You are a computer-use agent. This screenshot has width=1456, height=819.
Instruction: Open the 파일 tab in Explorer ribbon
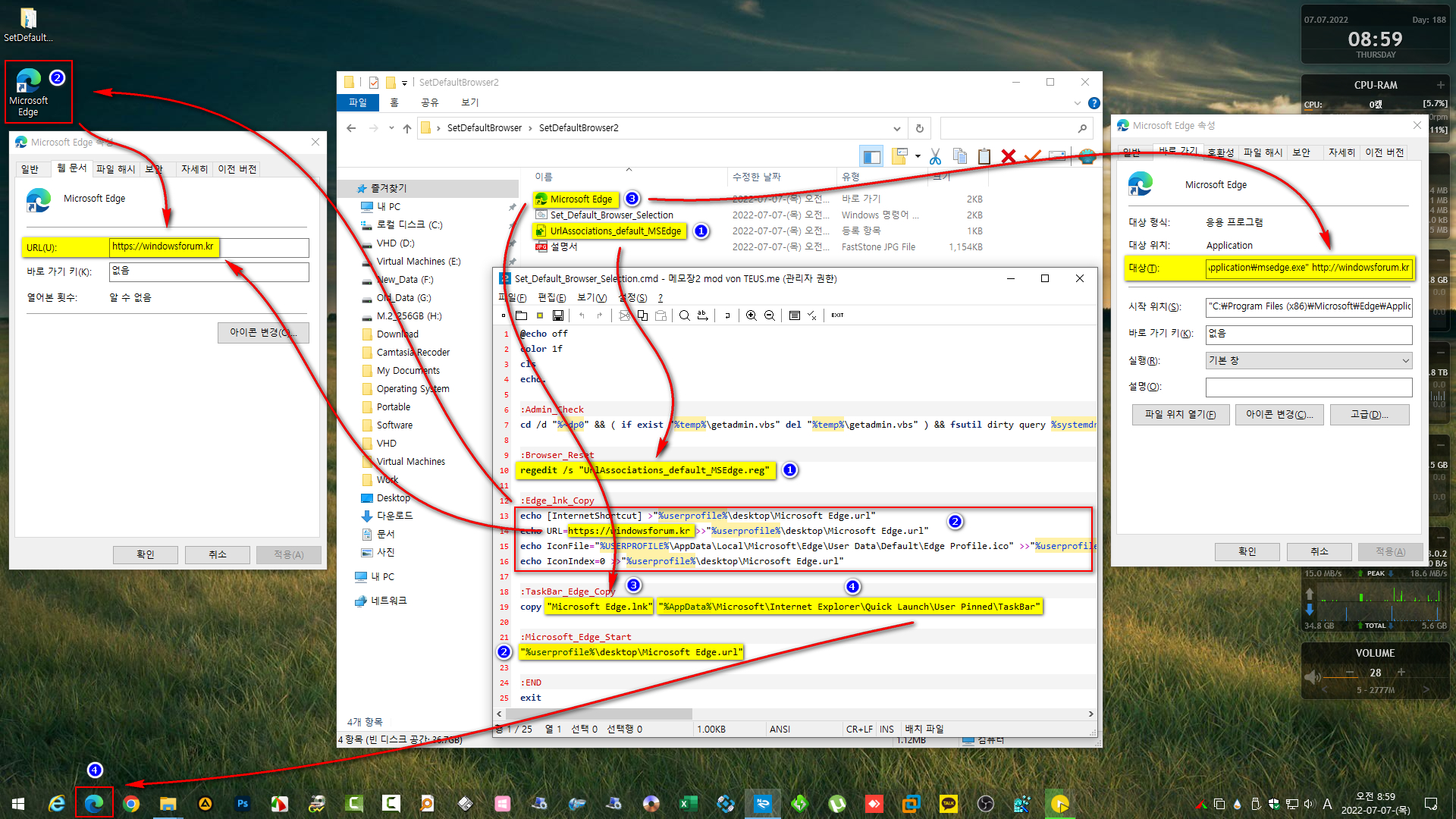point(358,102)
